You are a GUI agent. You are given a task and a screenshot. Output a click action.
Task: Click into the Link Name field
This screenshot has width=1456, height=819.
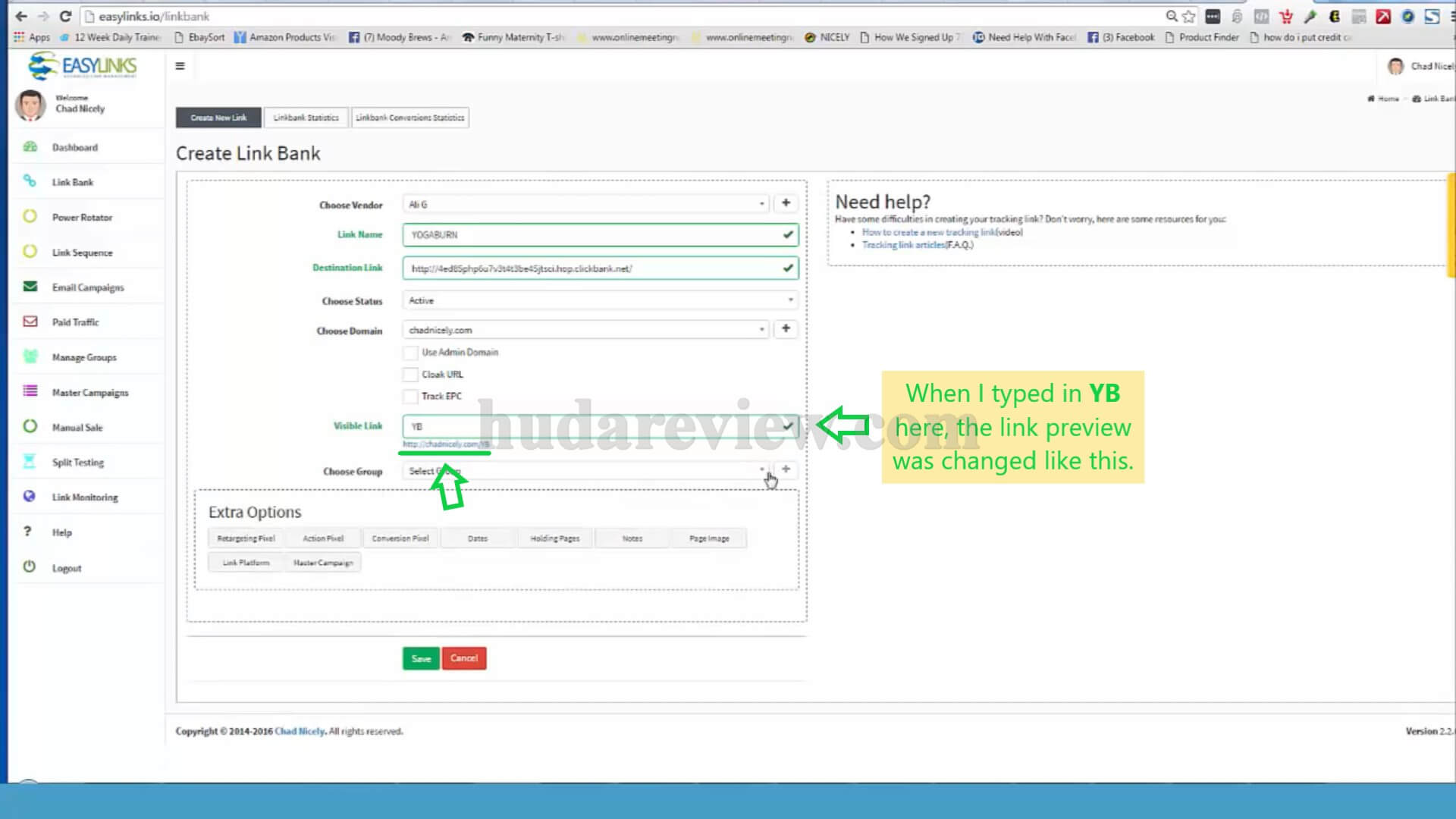(x=601, y=235)
